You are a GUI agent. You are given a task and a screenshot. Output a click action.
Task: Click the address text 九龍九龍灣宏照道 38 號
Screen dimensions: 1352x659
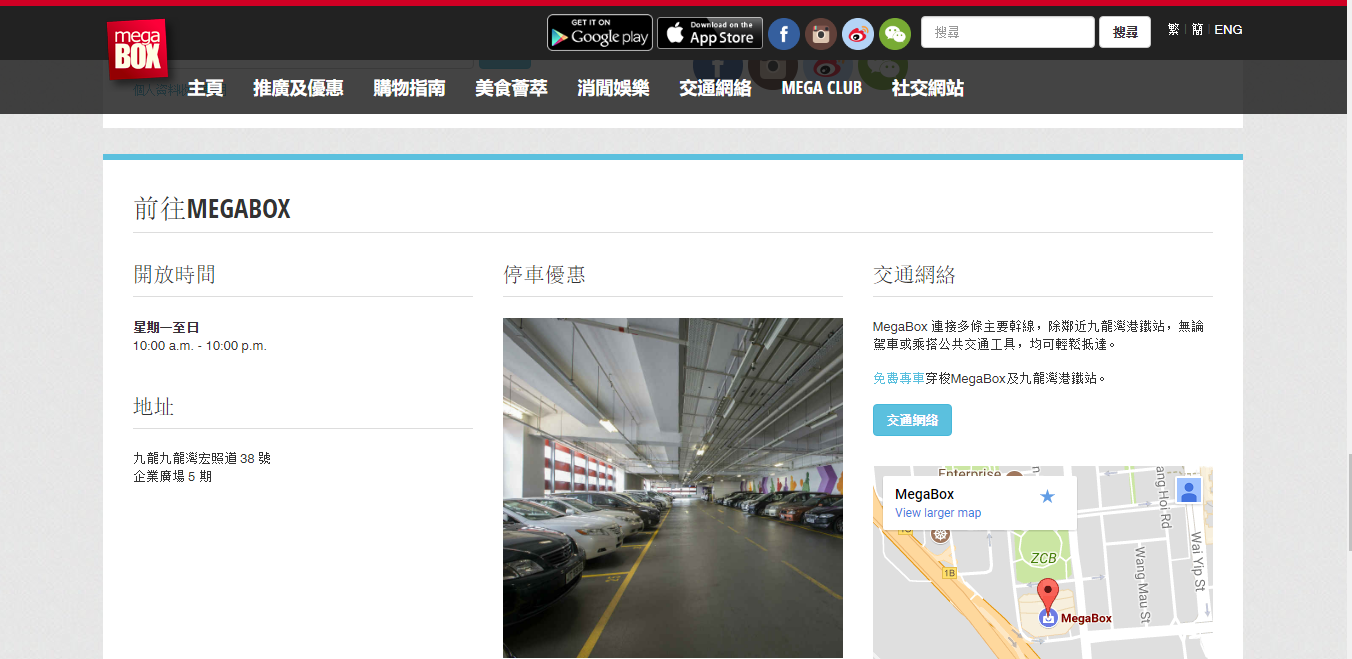202,458
